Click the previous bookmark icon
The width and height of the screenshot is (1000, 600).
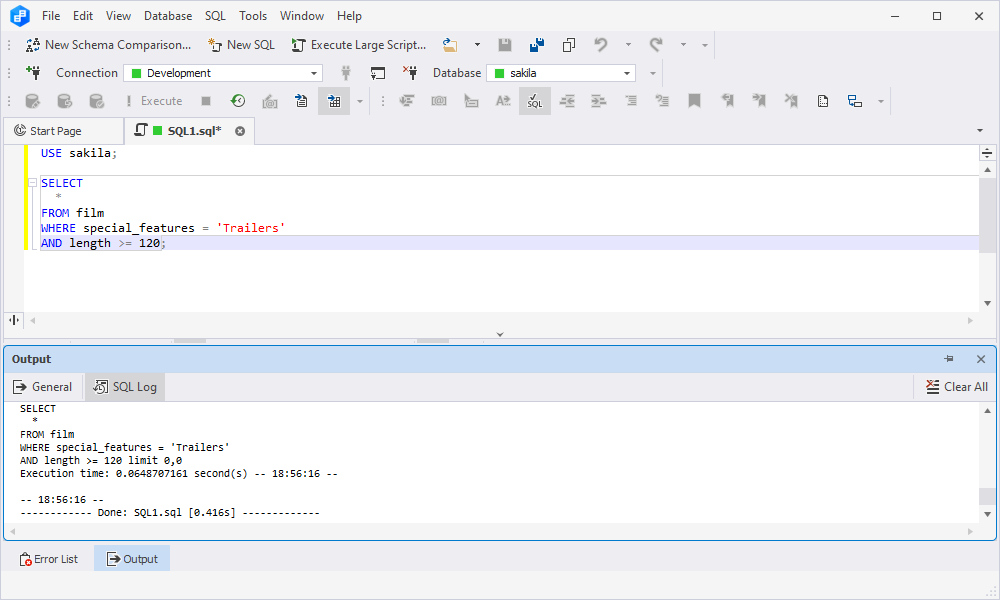(727, 101)
